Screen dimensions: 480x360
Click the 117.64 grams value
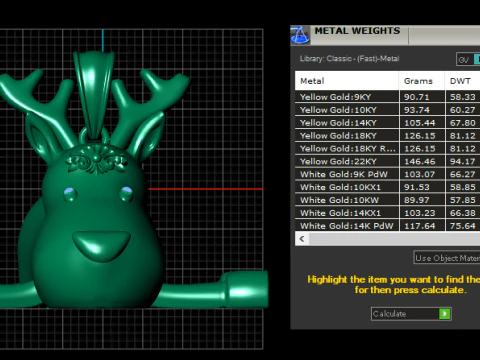click(420, 226)
